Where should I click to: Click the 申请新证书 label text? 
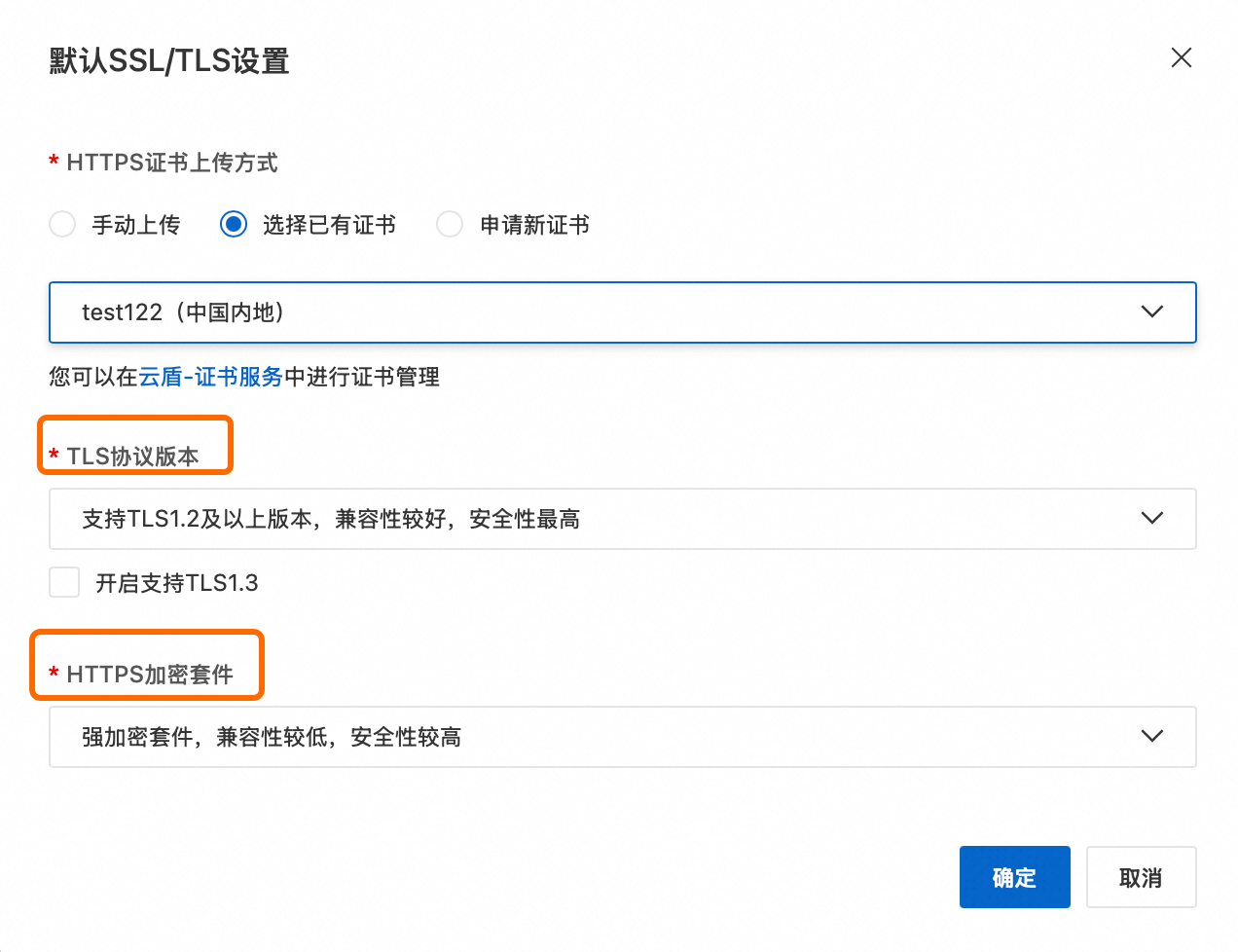(534, 225)
